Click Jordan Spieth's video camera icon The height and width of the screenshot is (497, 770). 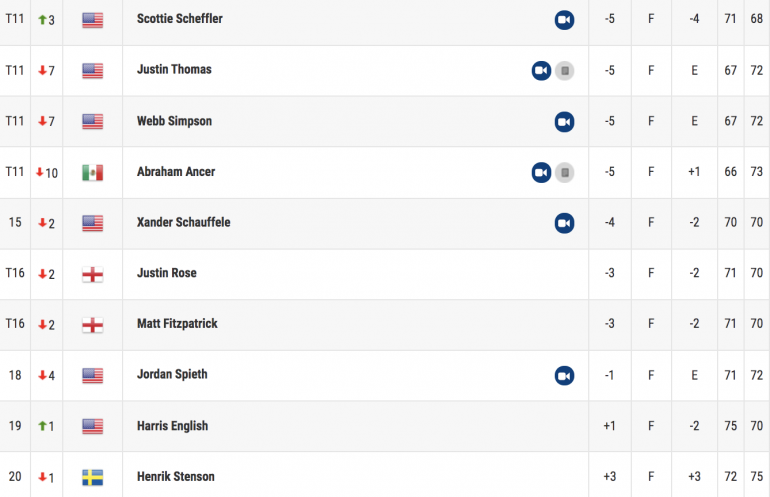[x=564, y=376]
